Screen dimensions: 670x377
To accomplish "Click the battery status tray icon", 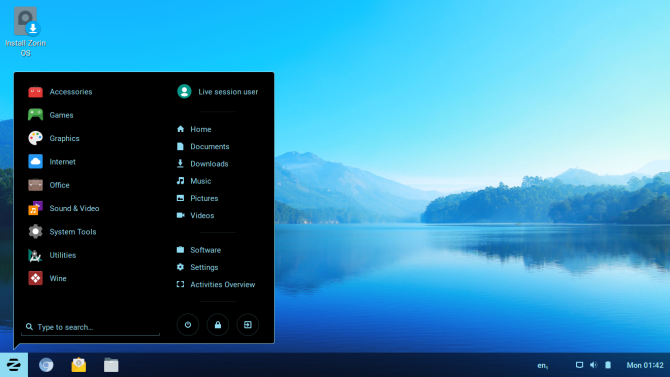I will click(608, 365).
